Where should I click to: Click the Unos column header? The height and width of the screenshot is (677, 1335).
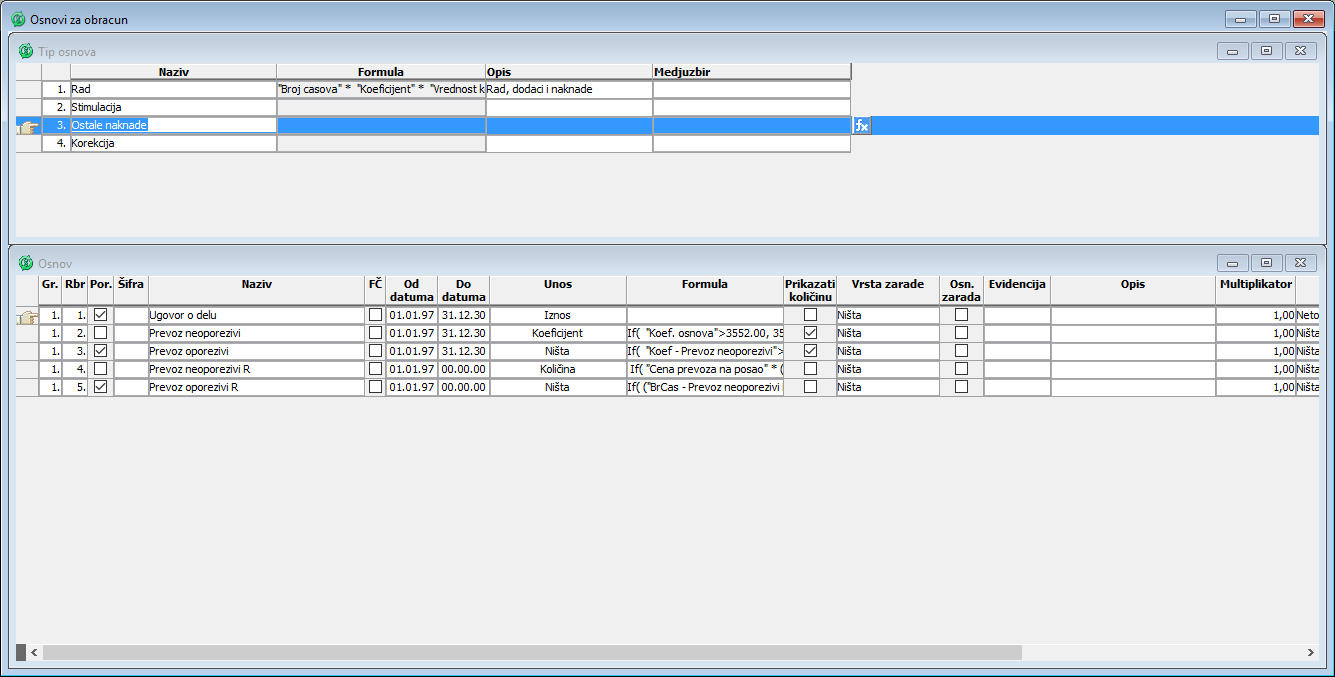[558, 290]
